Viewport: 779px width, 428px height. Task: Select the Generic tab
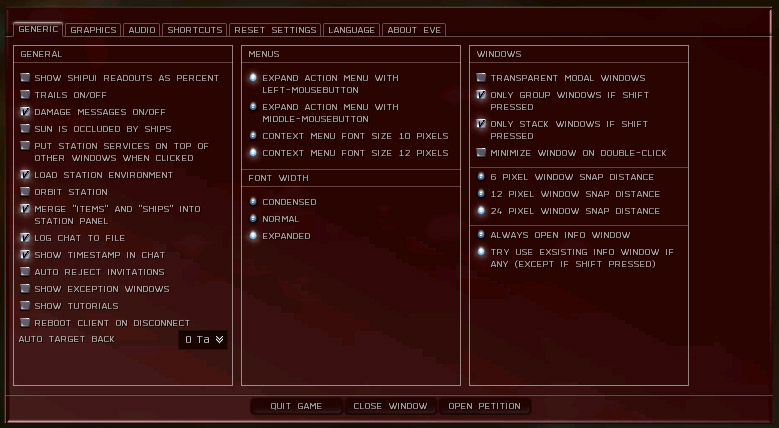click(38, 29)
